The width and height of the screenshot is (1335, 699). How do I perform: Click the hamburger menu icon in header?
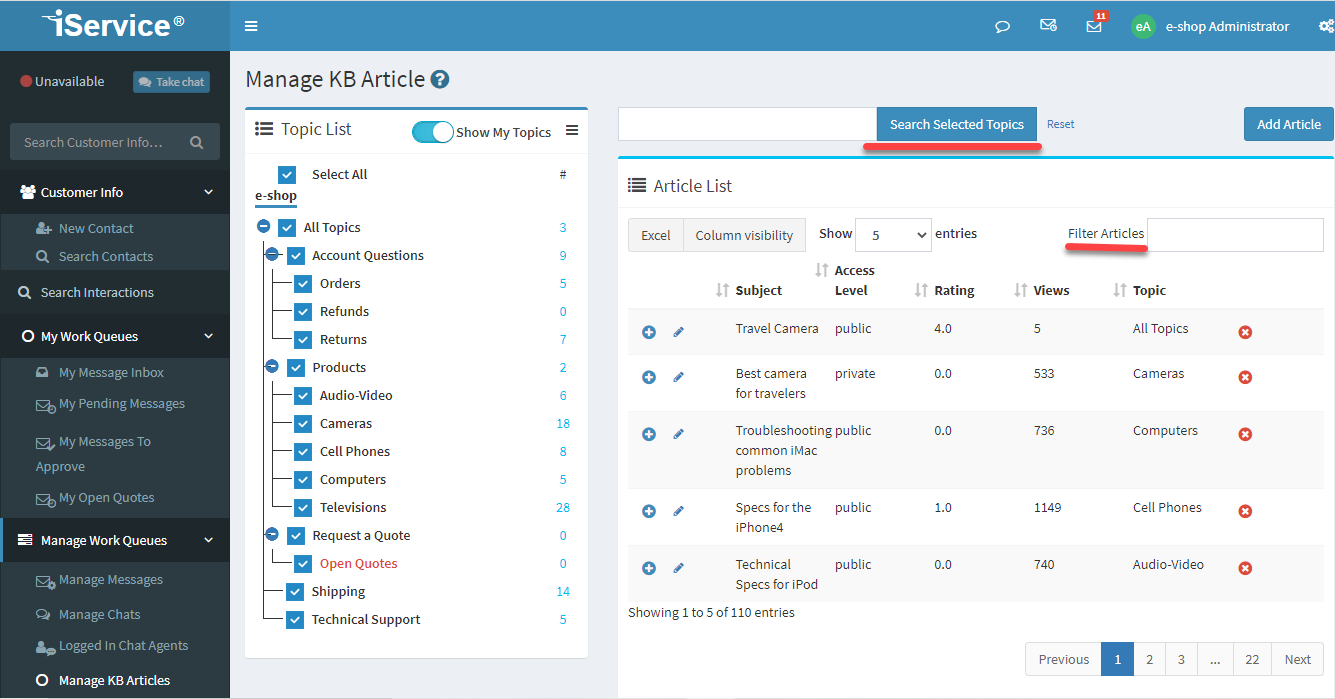(x=251, y=26)
